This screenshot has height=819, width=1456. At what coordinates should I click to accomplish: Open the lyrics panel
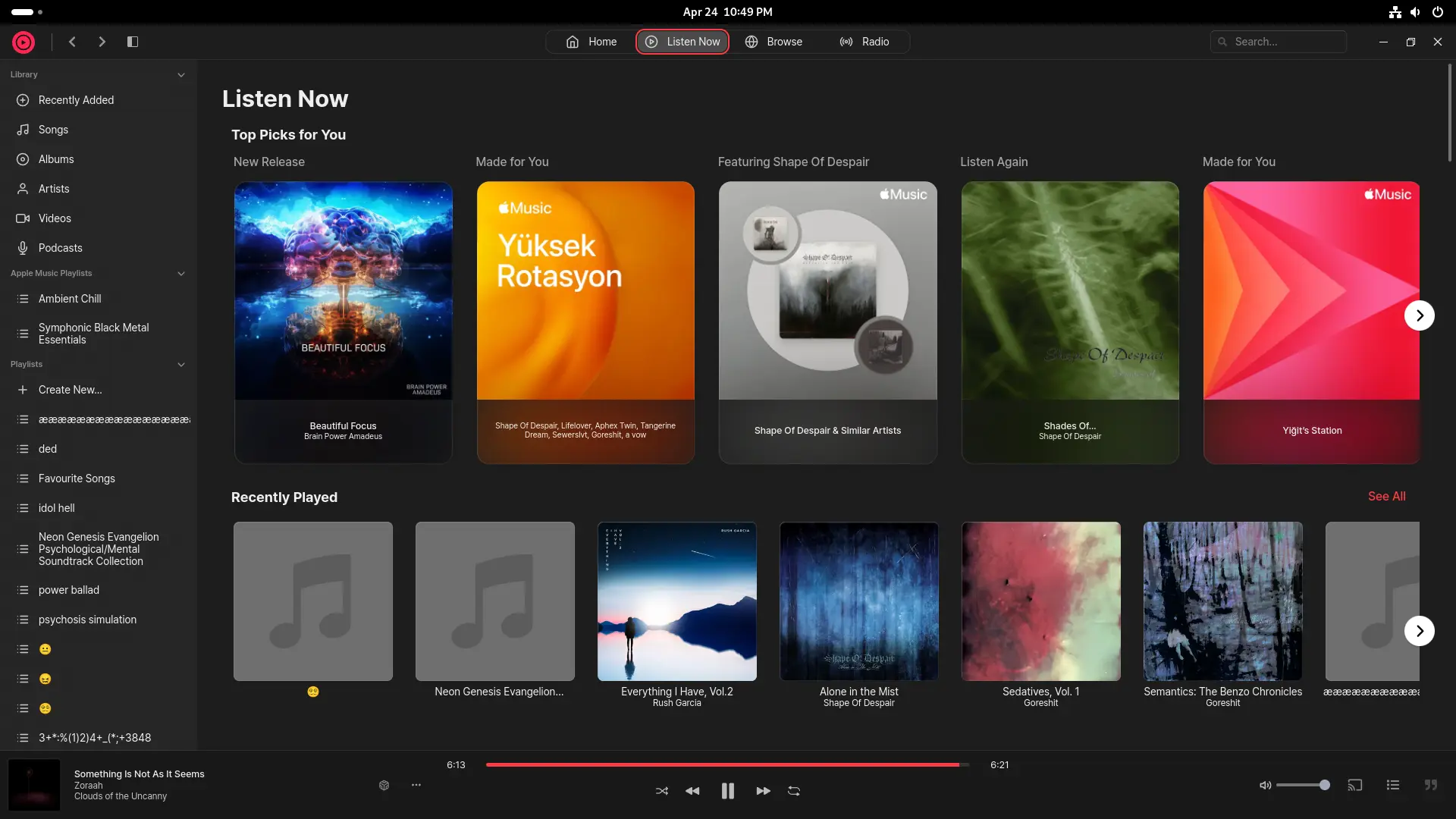pos(1431,785)
